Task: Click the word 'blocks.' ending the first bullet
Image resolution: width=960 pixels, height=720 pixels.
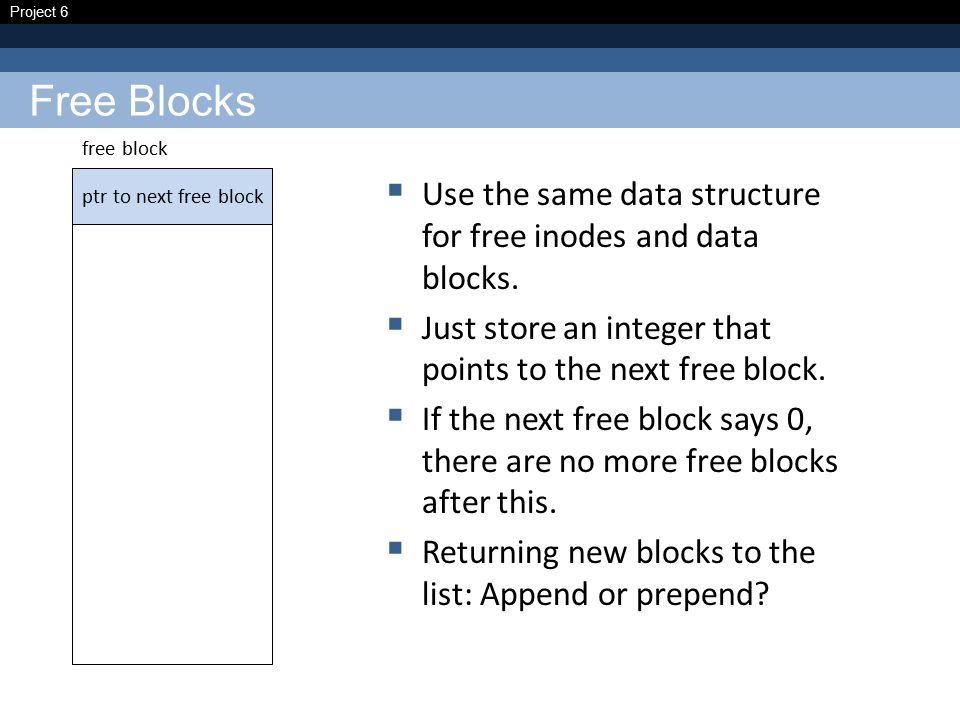Action: click(470, 278)
